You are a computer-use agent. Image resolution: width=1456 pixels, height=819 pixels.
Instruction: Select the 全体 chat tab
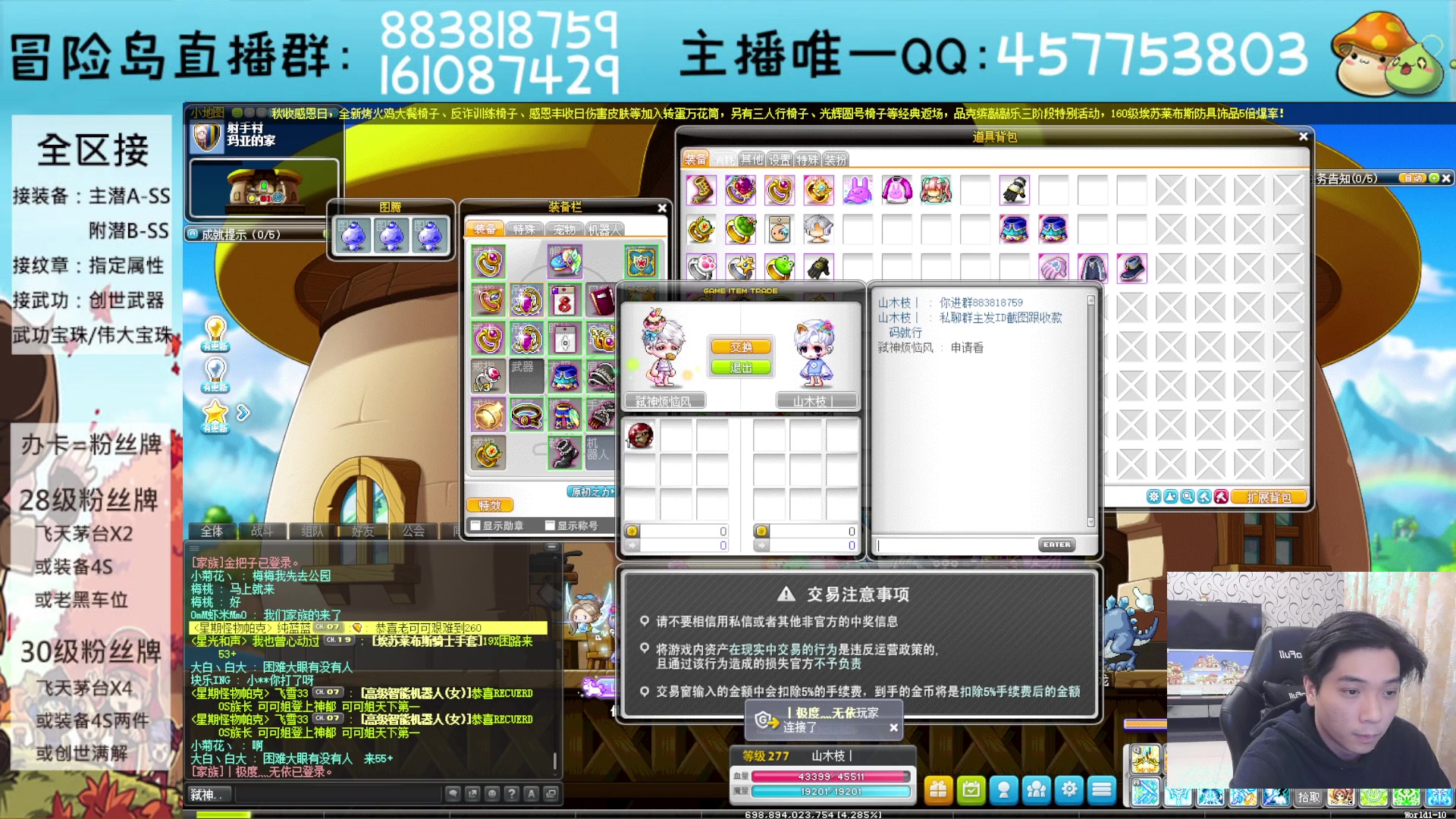(x=212, y=531)
